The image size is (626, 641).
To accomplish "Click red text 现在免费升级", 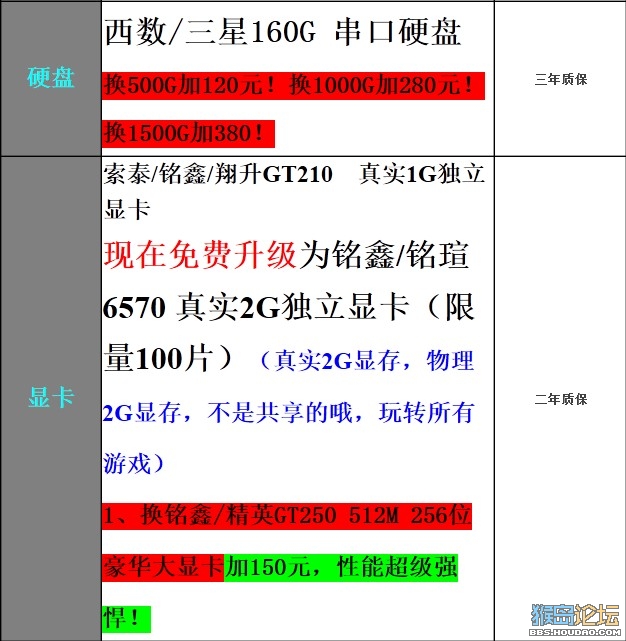I will pyautogui.click(x=200, y=255).
